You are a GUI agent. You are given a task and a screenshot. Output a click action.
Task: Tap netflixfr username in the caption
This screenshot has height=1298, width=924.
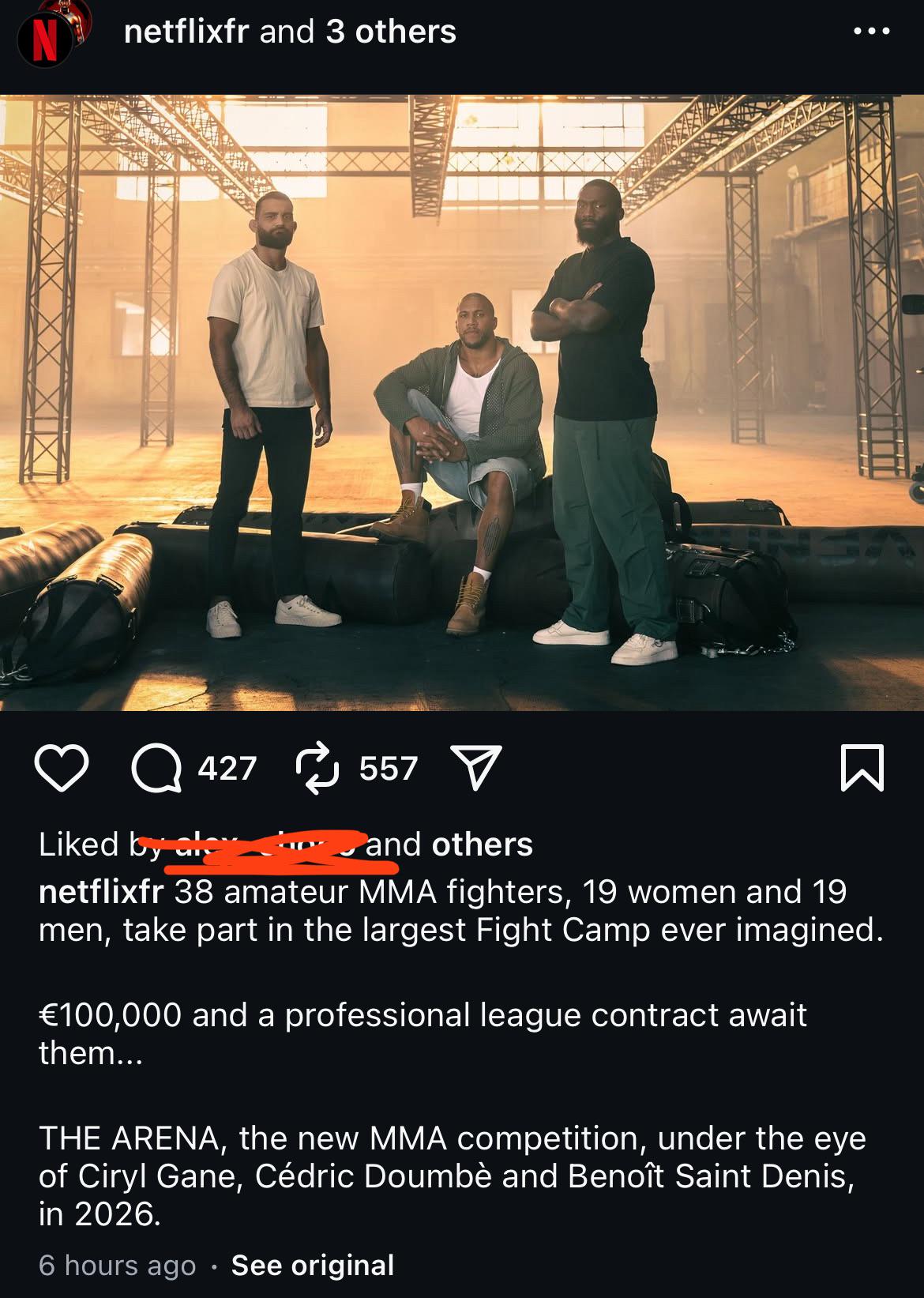coord(101,892)
